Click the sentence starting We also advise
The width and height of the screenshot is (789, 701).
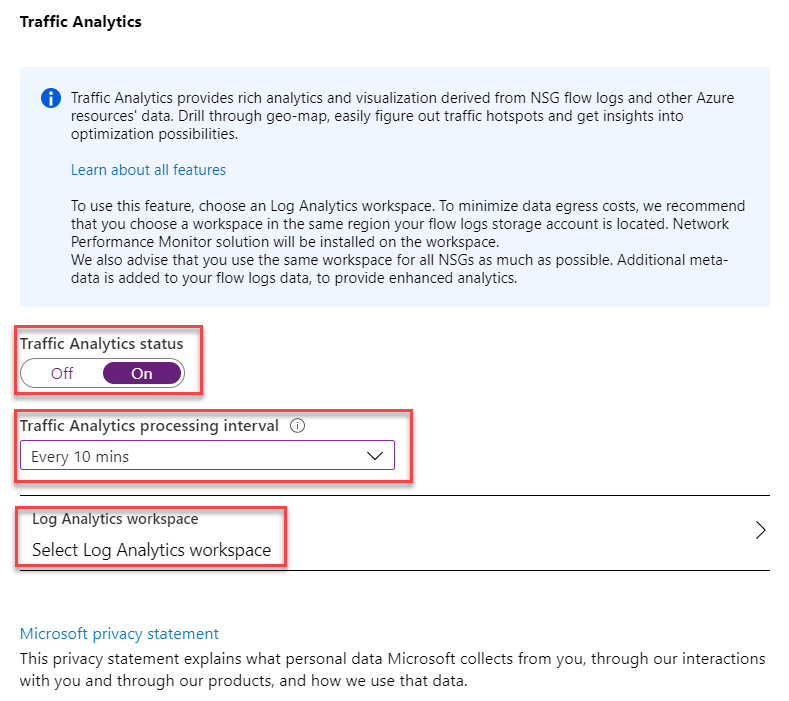pos(400,269)
